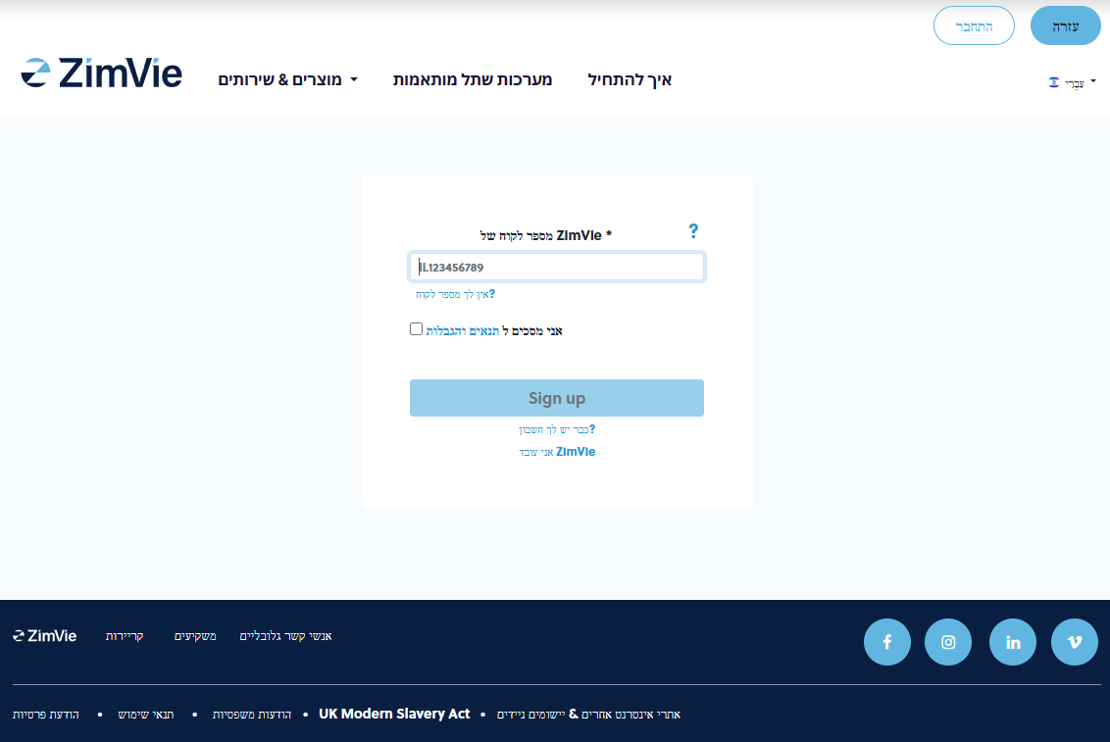1110x742 pixels.
Task: Check the terms and conditions checkbox
Action: tap(416, 329)
